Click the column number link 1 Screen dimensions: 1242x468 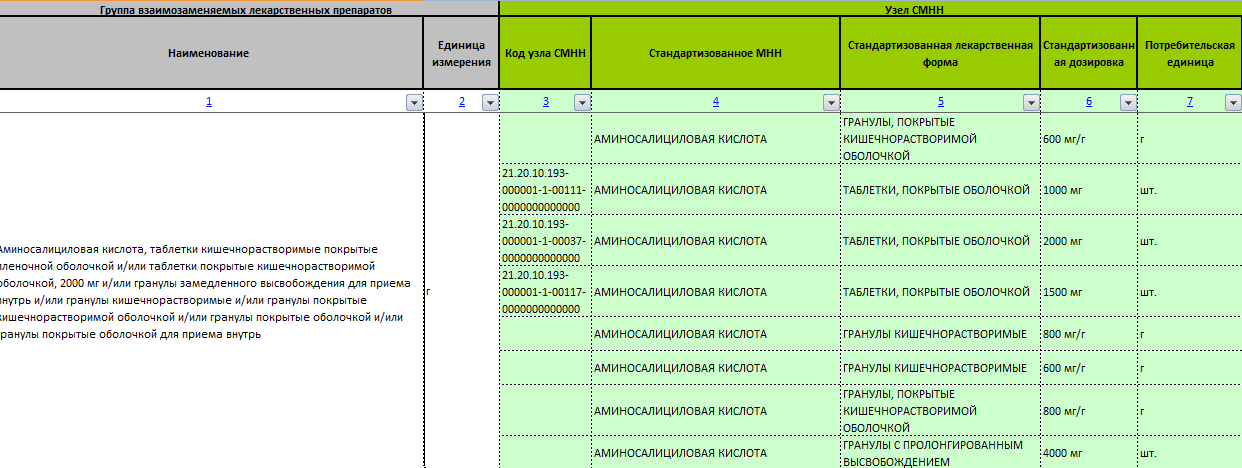coord(208,102)
